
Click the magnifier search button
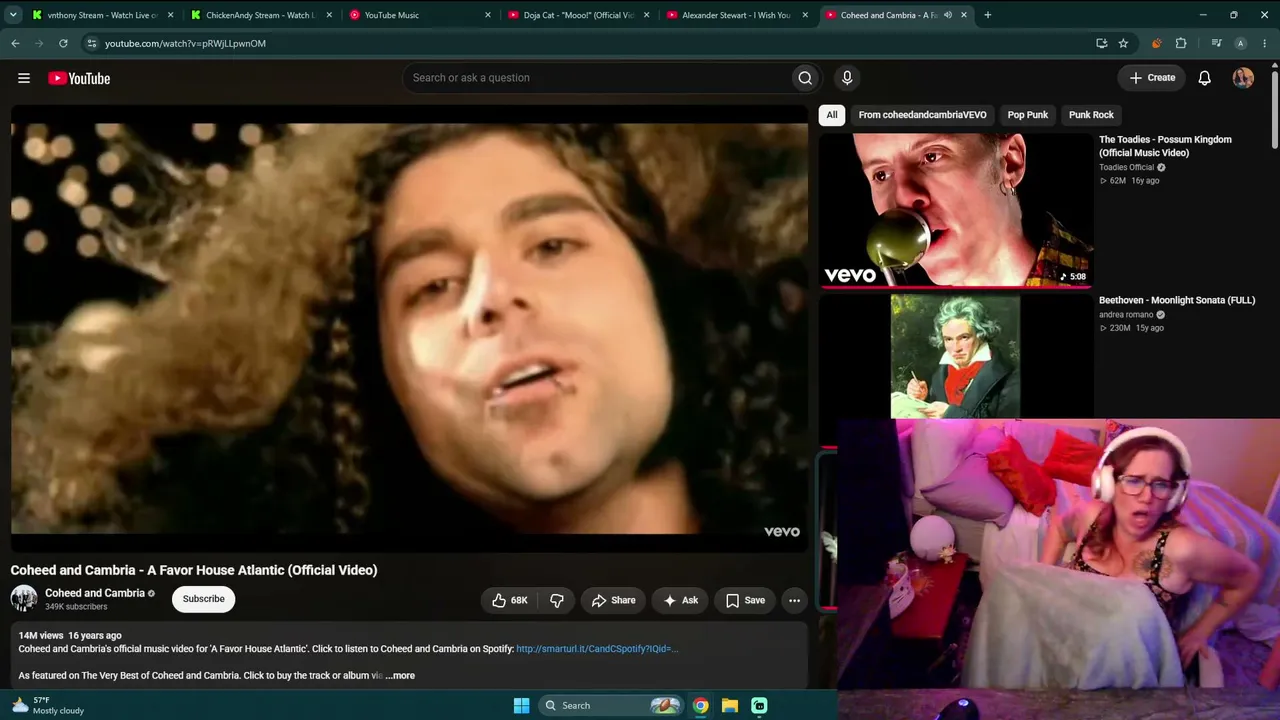click(805, 78)
